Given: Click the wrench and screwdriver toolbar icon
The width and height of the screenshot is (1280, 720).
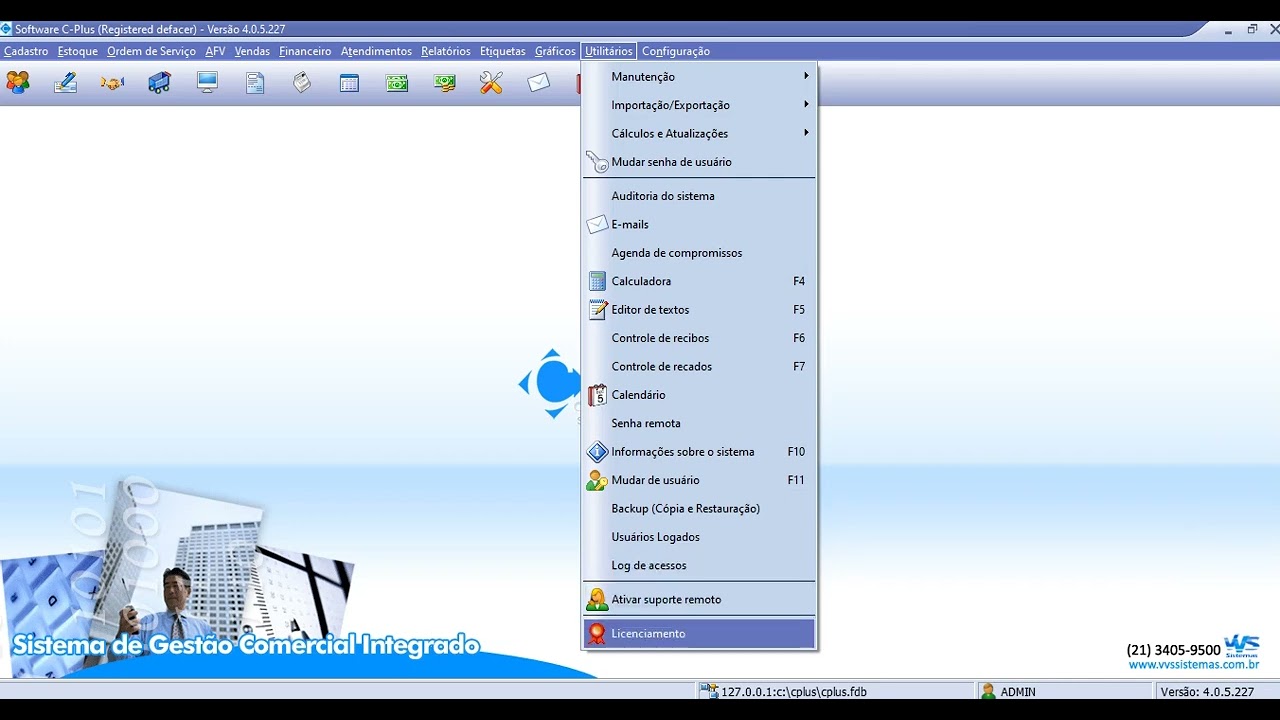Looking at the screenshot, I should [491, 82].
